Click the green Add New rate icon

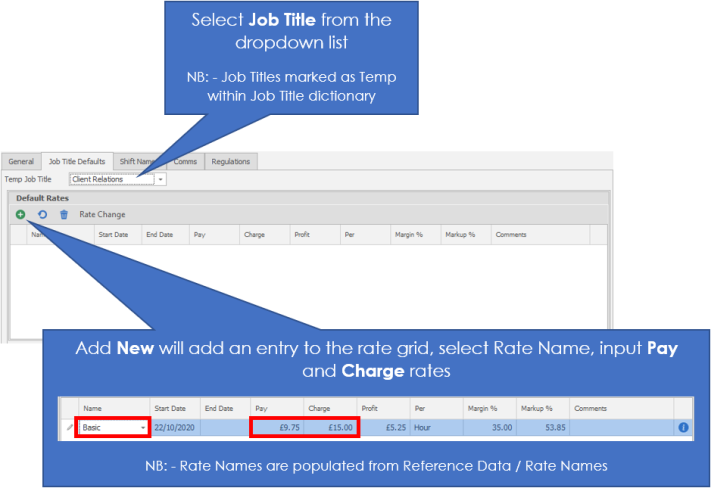pos(20,214)
